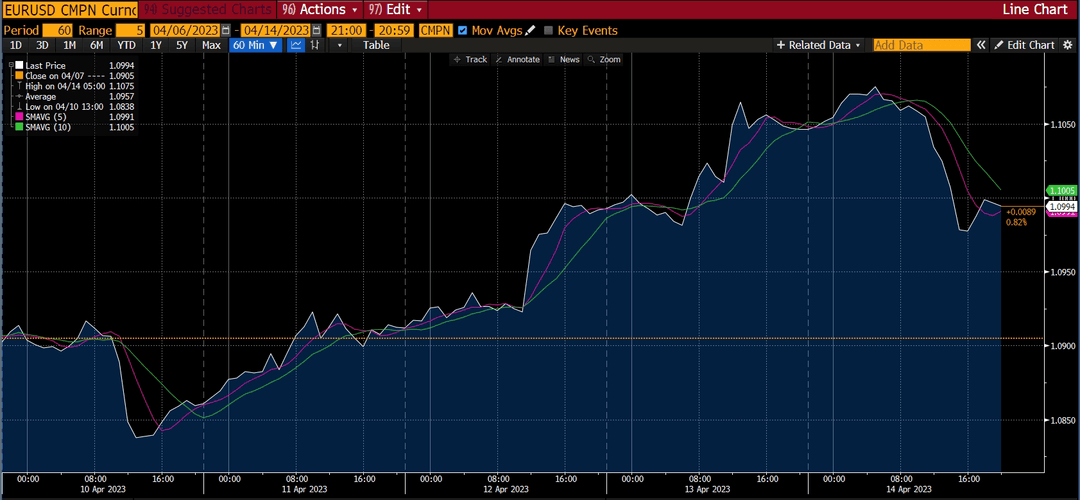The width and height of the screenshot is (1080, 500).
Task: Open the Related Data dropdown
Action: (819, 45)
